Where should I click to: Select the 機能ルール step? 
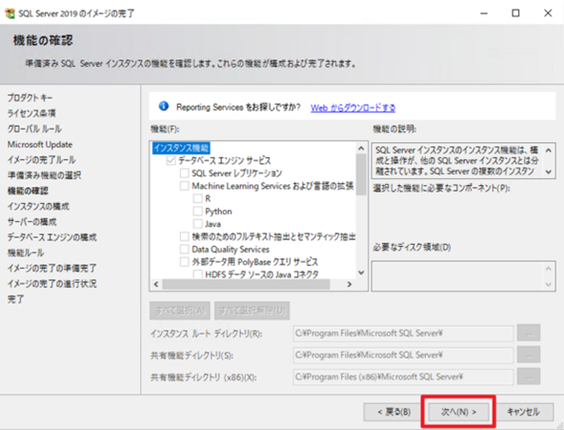coord(26,253)
